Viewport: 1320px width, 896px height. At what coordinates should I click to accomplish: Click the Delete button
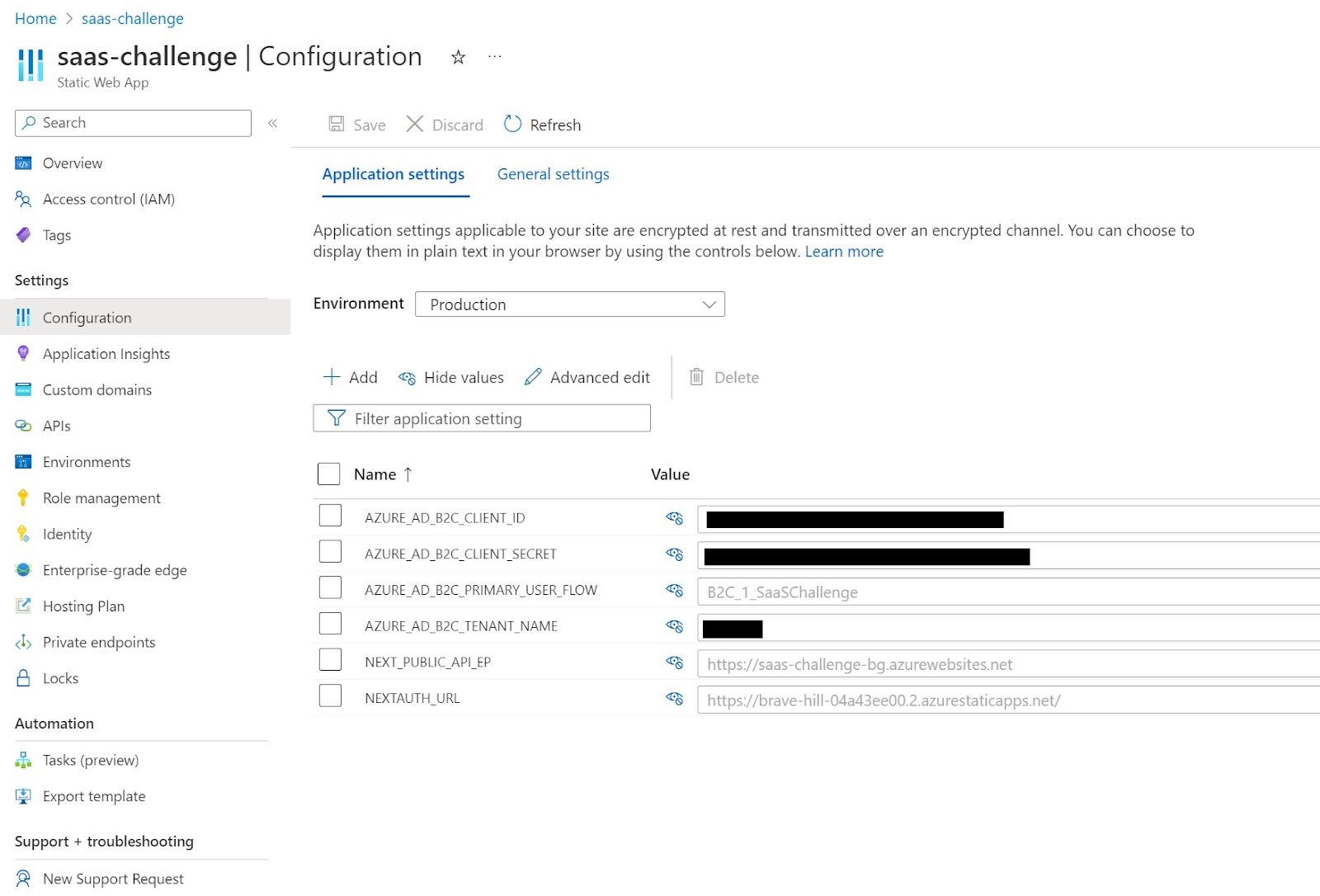pos(724,377)
